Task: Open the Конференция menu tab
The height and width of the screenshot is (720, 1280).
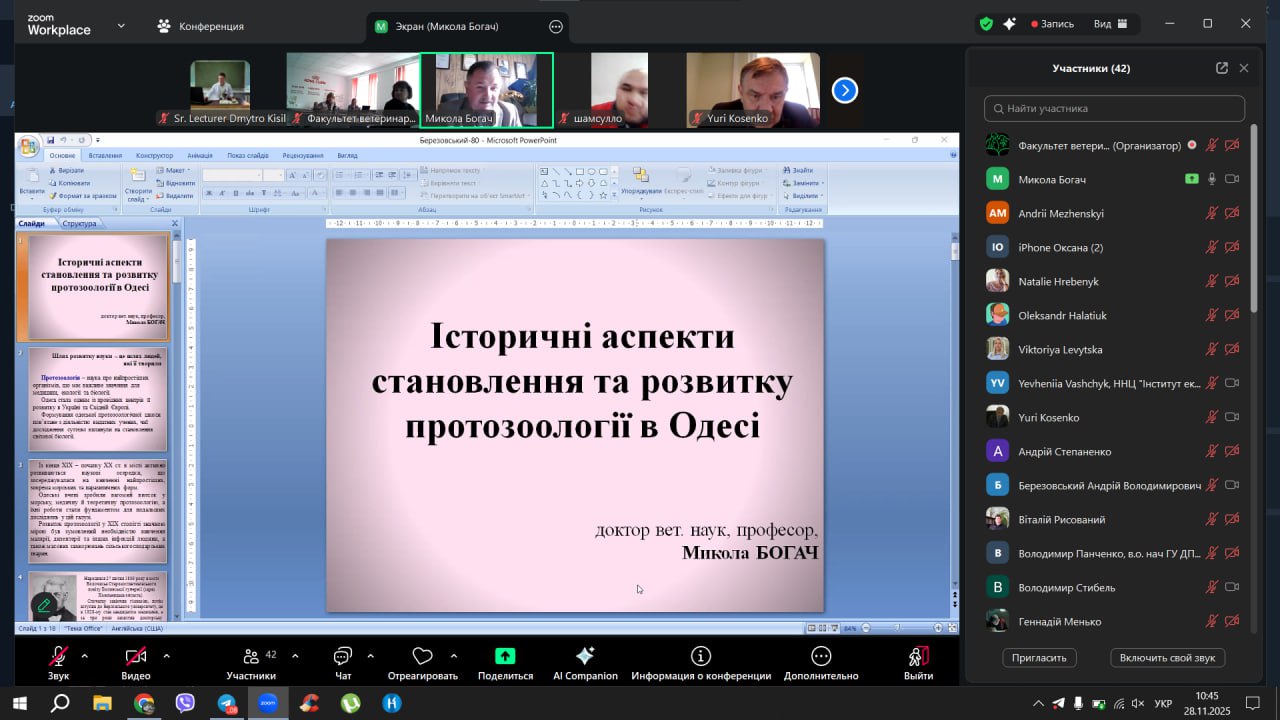Action: click(x=201, y=26)
